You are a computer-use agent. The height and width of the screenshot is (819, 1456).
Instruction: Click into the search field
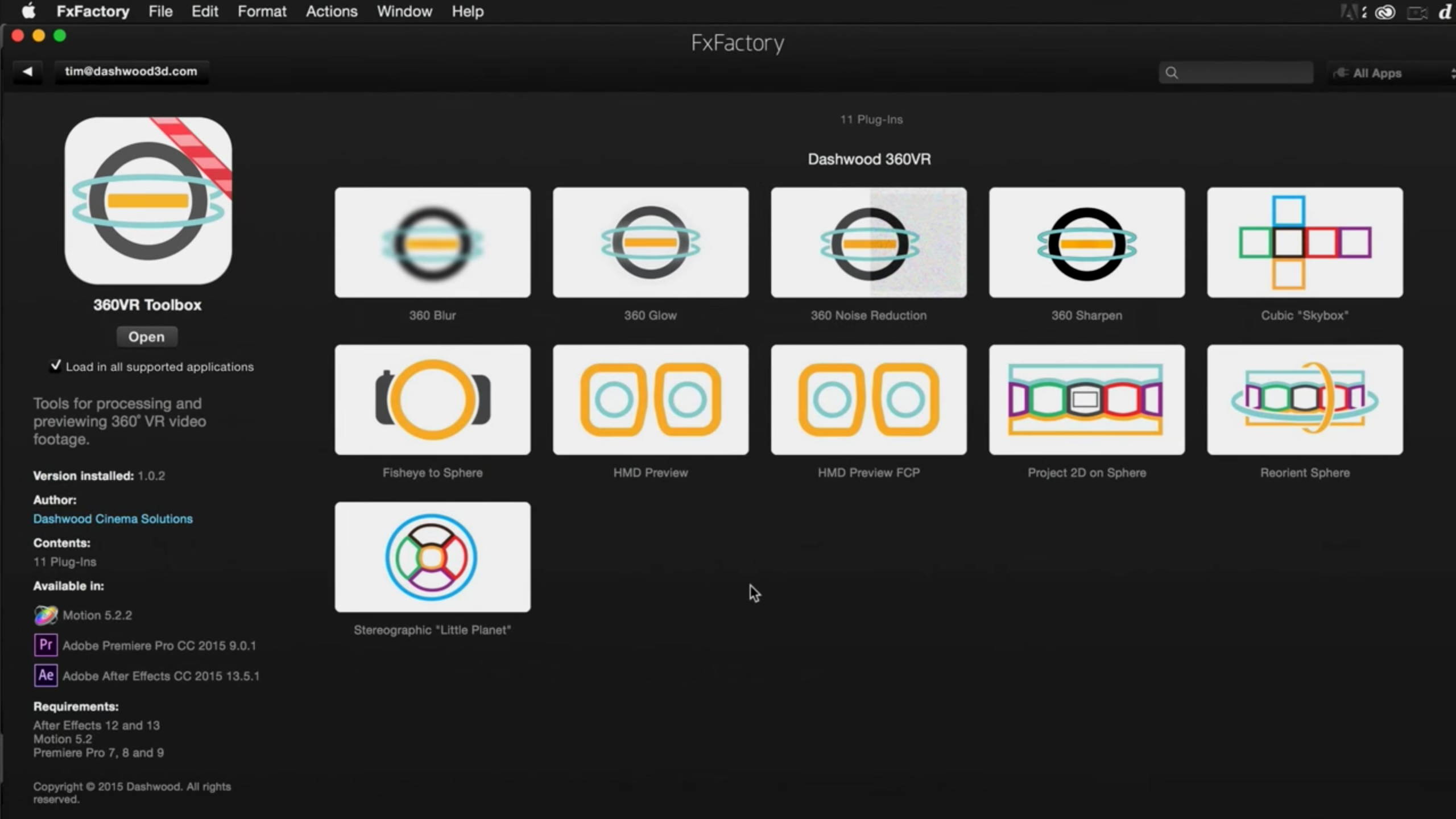click(x=1236, y=73)
